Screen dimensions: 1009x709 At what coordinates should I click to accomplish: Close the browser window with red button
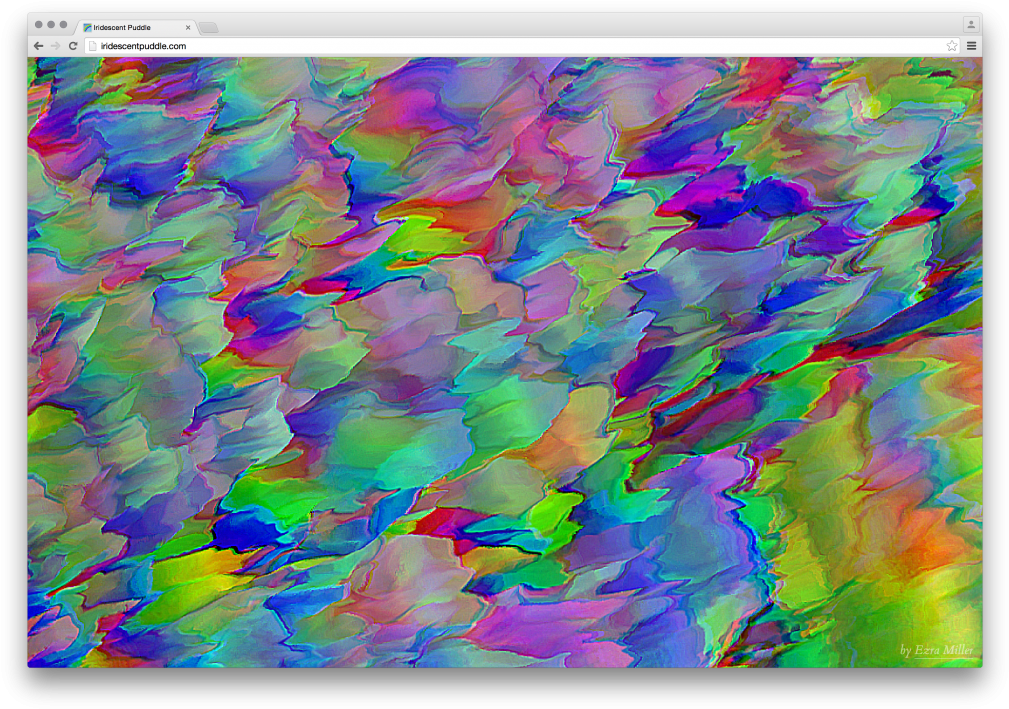[38, 25]
